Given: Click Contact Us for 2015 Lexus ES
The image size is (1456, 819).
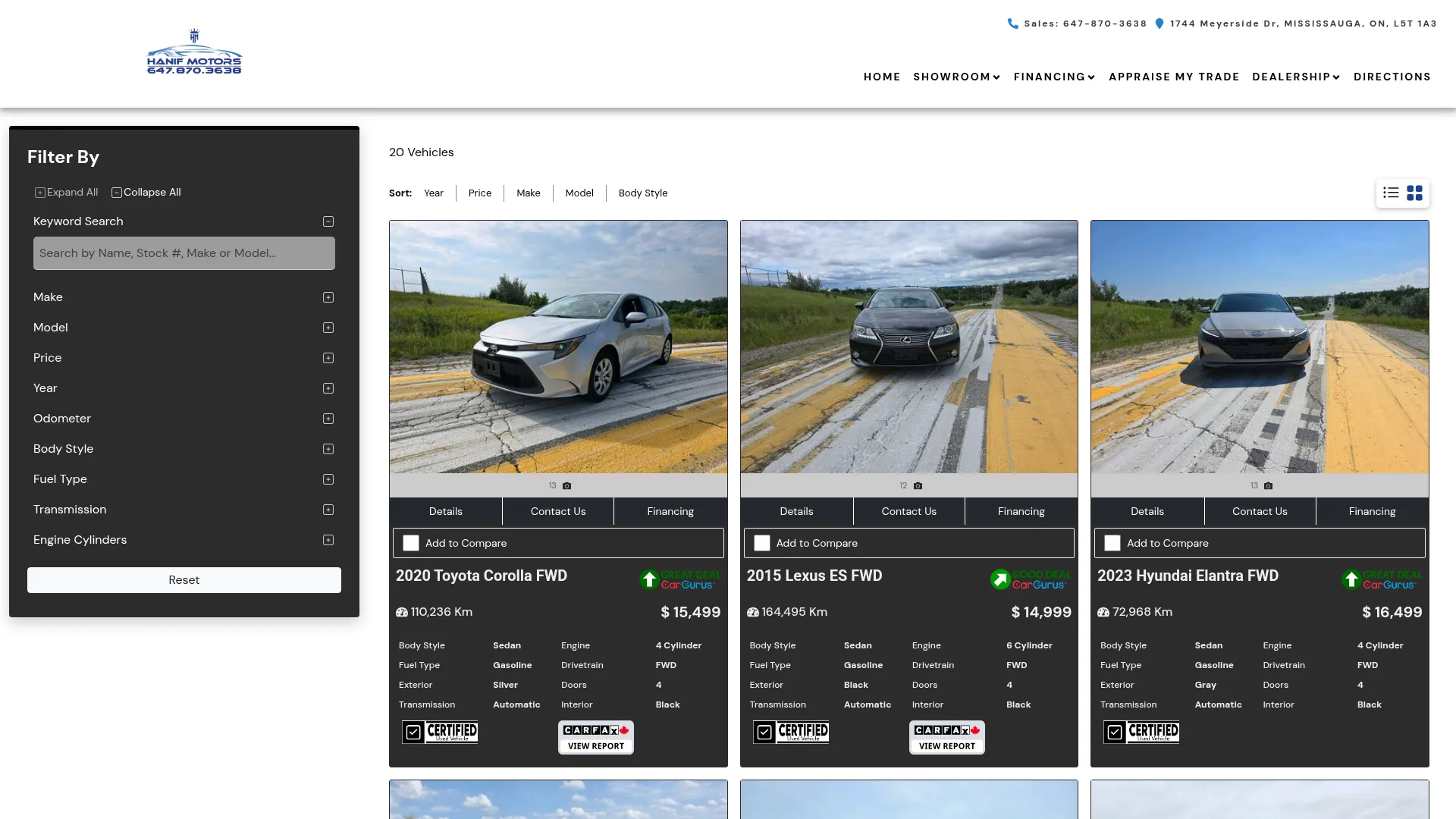Looking at the screenshot, I should [x=909, y=511].
